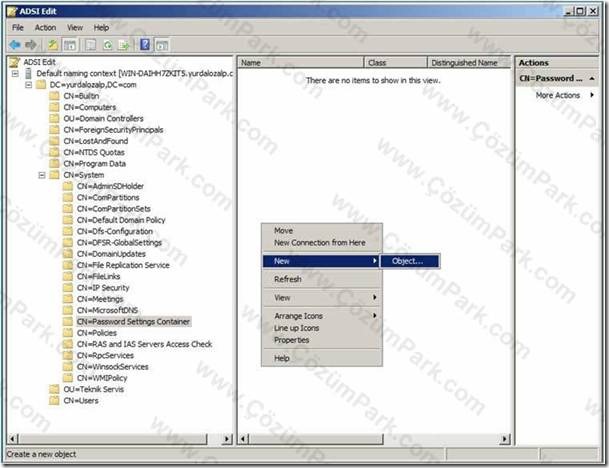Select the CN=Computers tree item
This screenshot has height=468, width=609.
tap(90, 107)
